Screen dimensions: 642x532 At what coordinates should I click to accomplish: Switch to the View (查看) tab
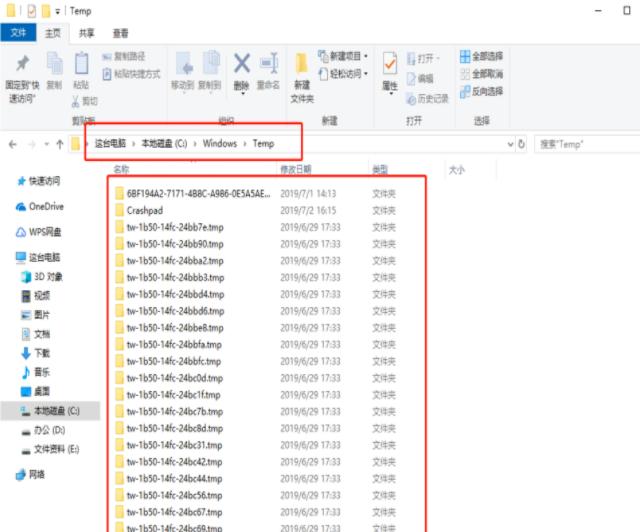pyautogui.click(x=120, y=33)
